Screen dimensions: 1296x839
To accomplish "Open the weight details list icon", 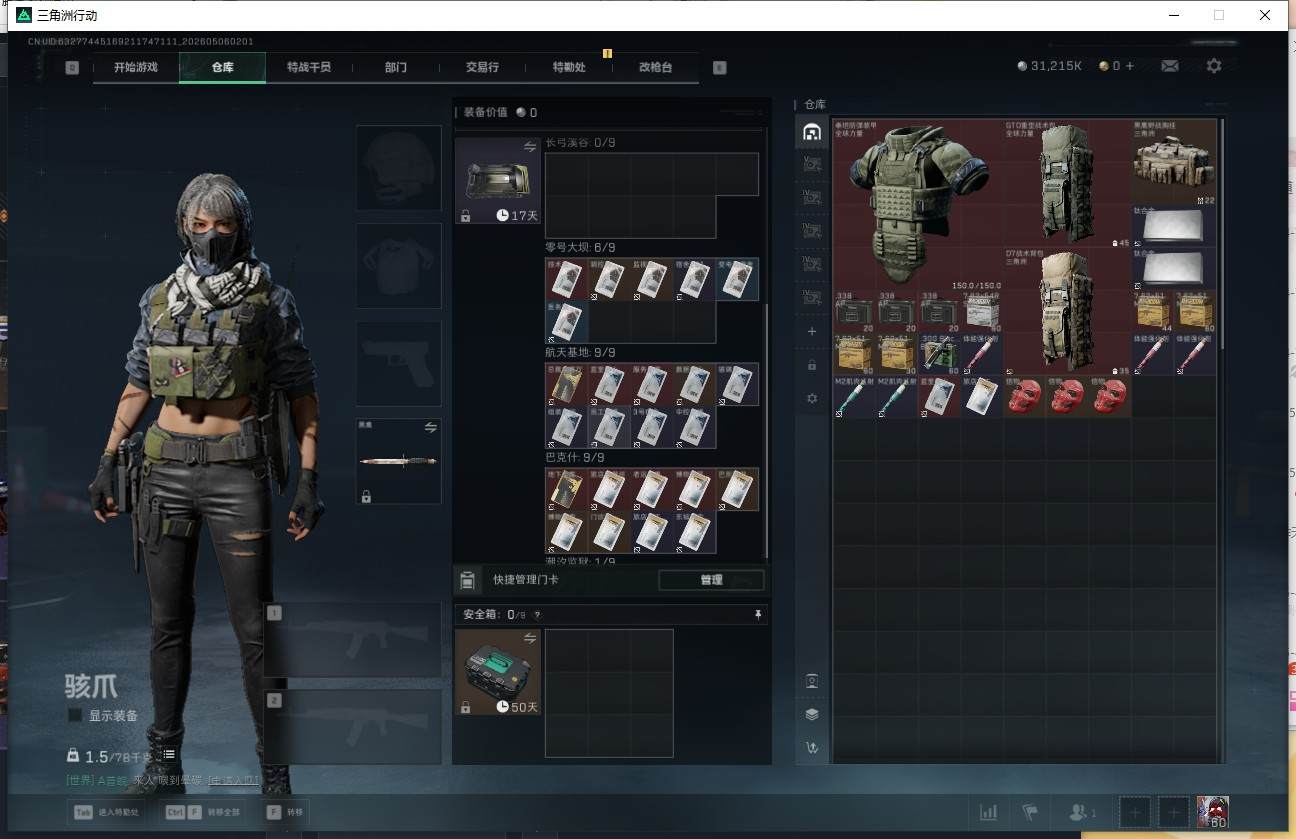I will tap(169, 755).
